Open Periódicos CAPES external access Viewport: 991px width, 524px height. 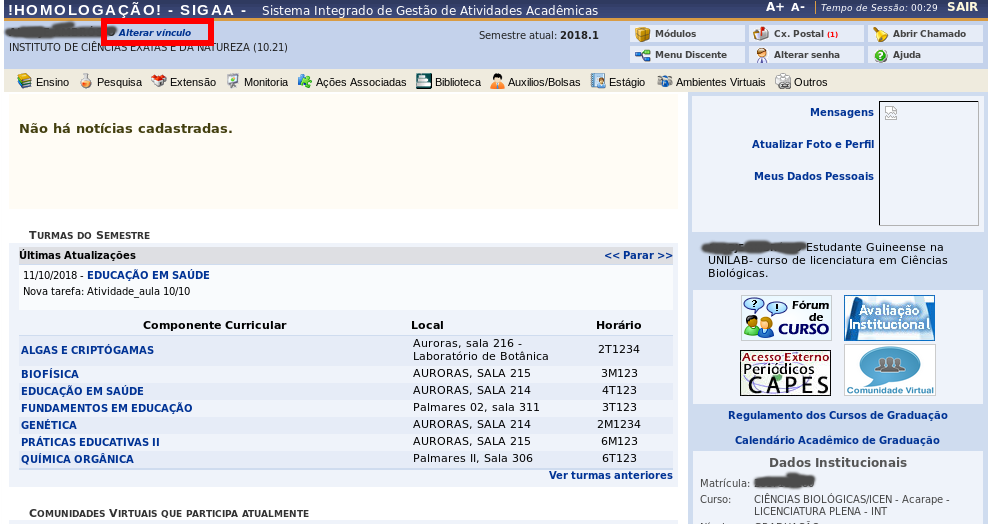tap(786, 371)
